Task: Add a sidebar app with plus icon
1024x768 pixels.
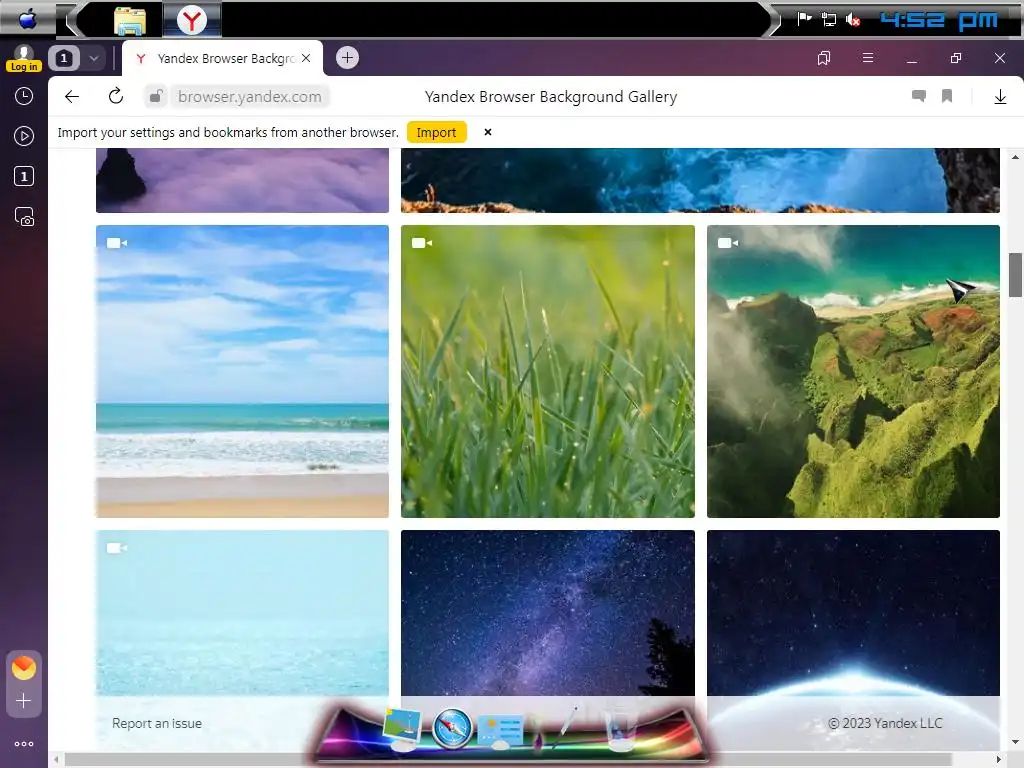Action: click(x=24, y=701)
